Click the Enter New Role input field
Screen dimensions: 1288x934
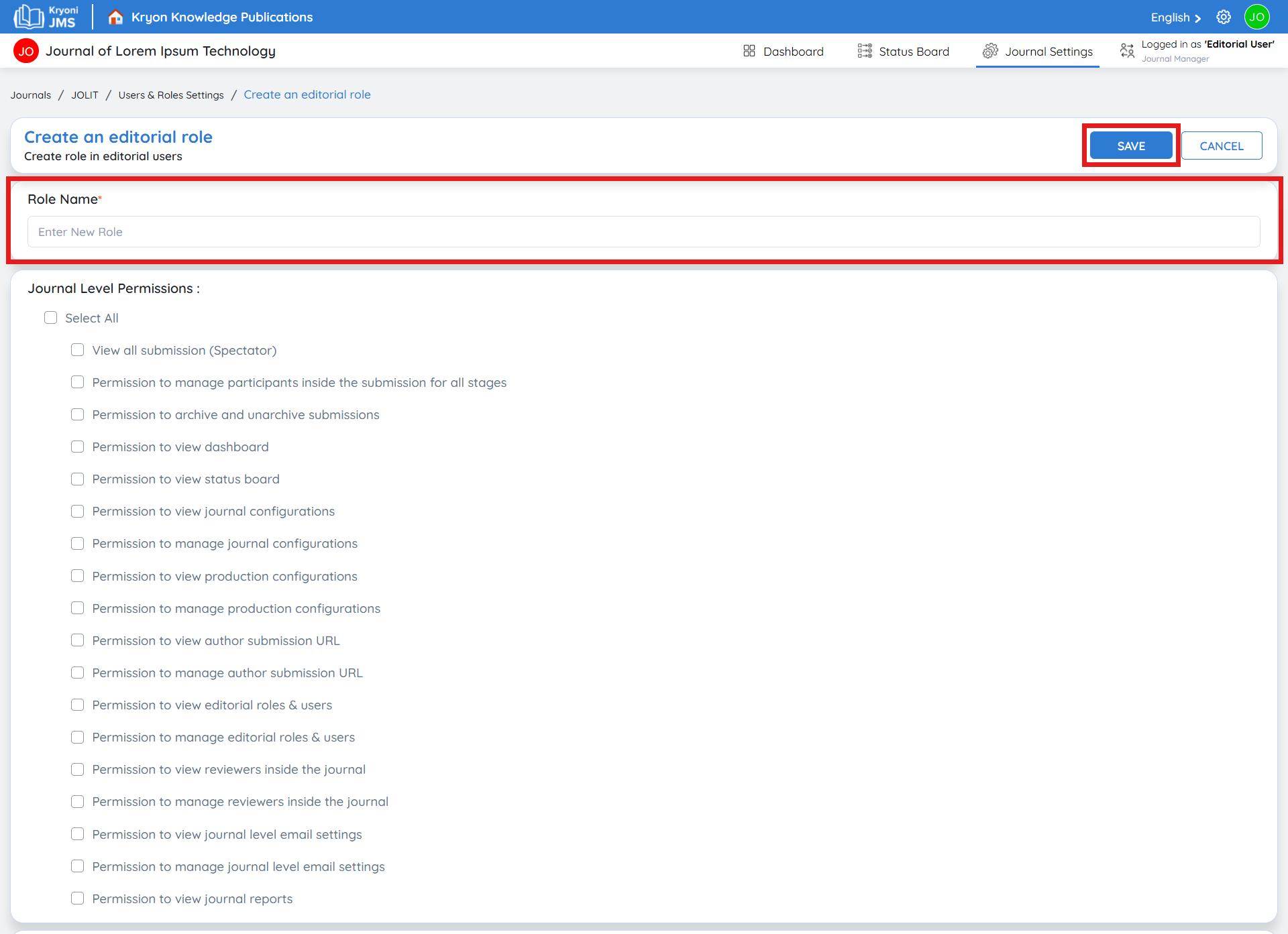(643, 232)
